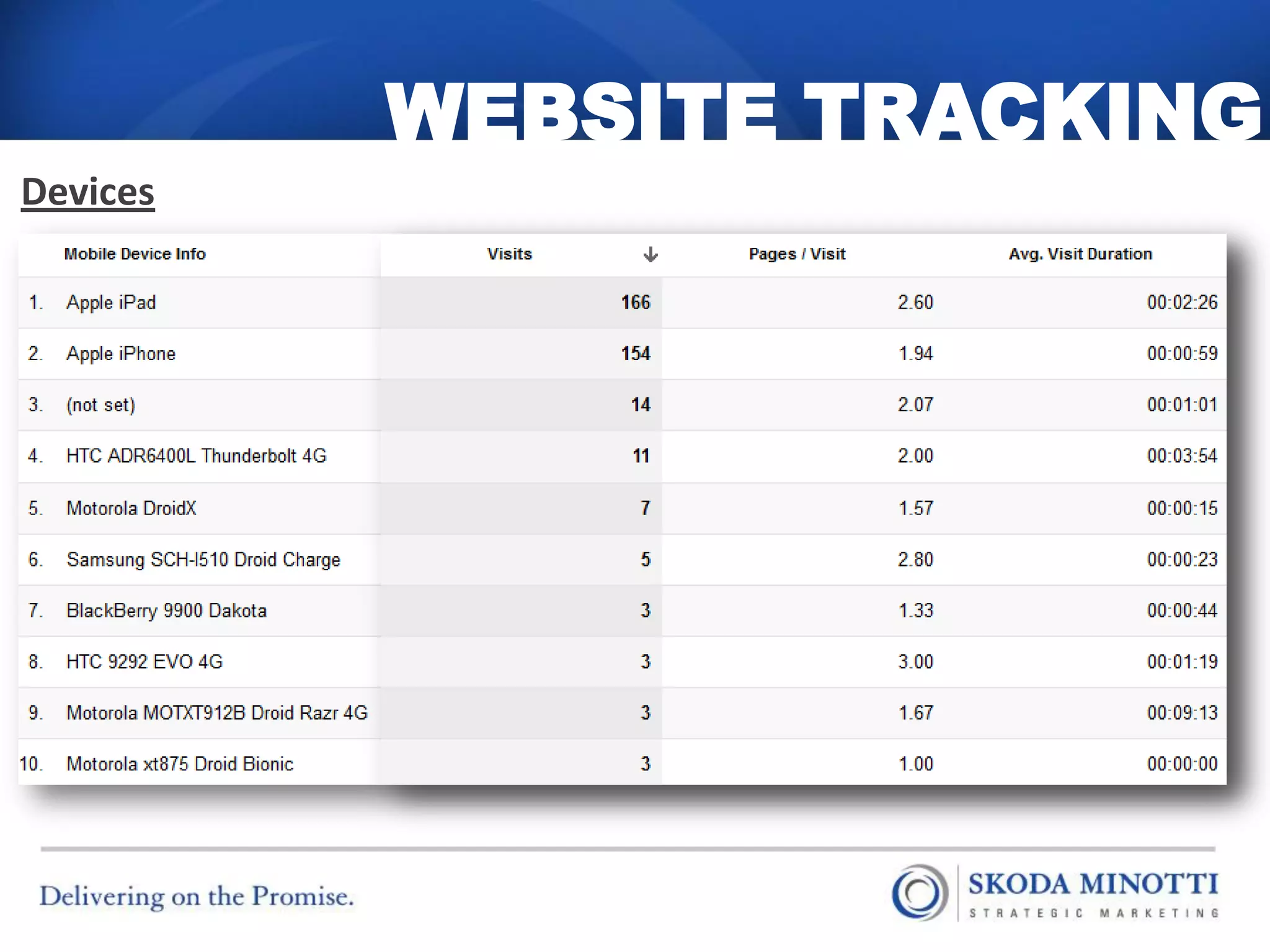1270x952 pixels.
Task: Click the Skoda Minotti circular logo
Action: click(x=920, y=892)
